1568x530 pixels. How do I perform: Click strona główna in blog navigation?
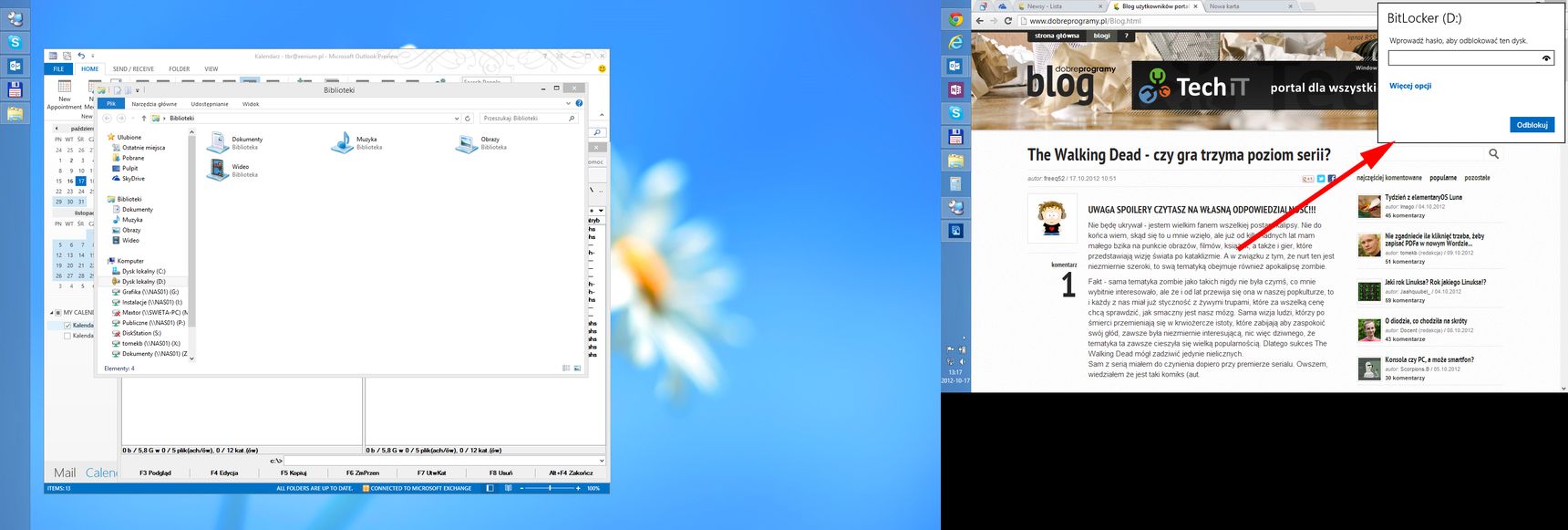1057,36
